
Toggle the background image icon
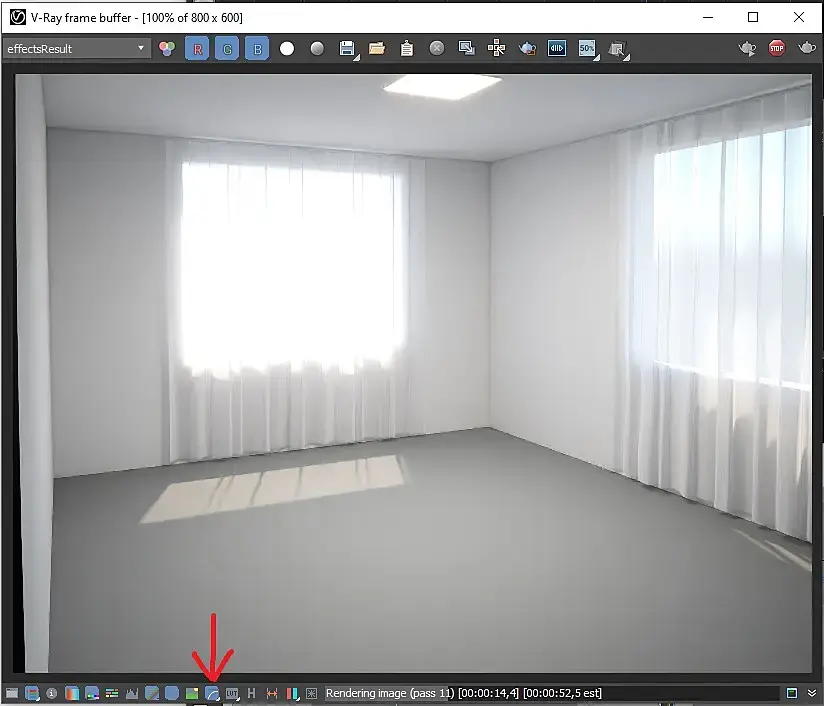192,693
